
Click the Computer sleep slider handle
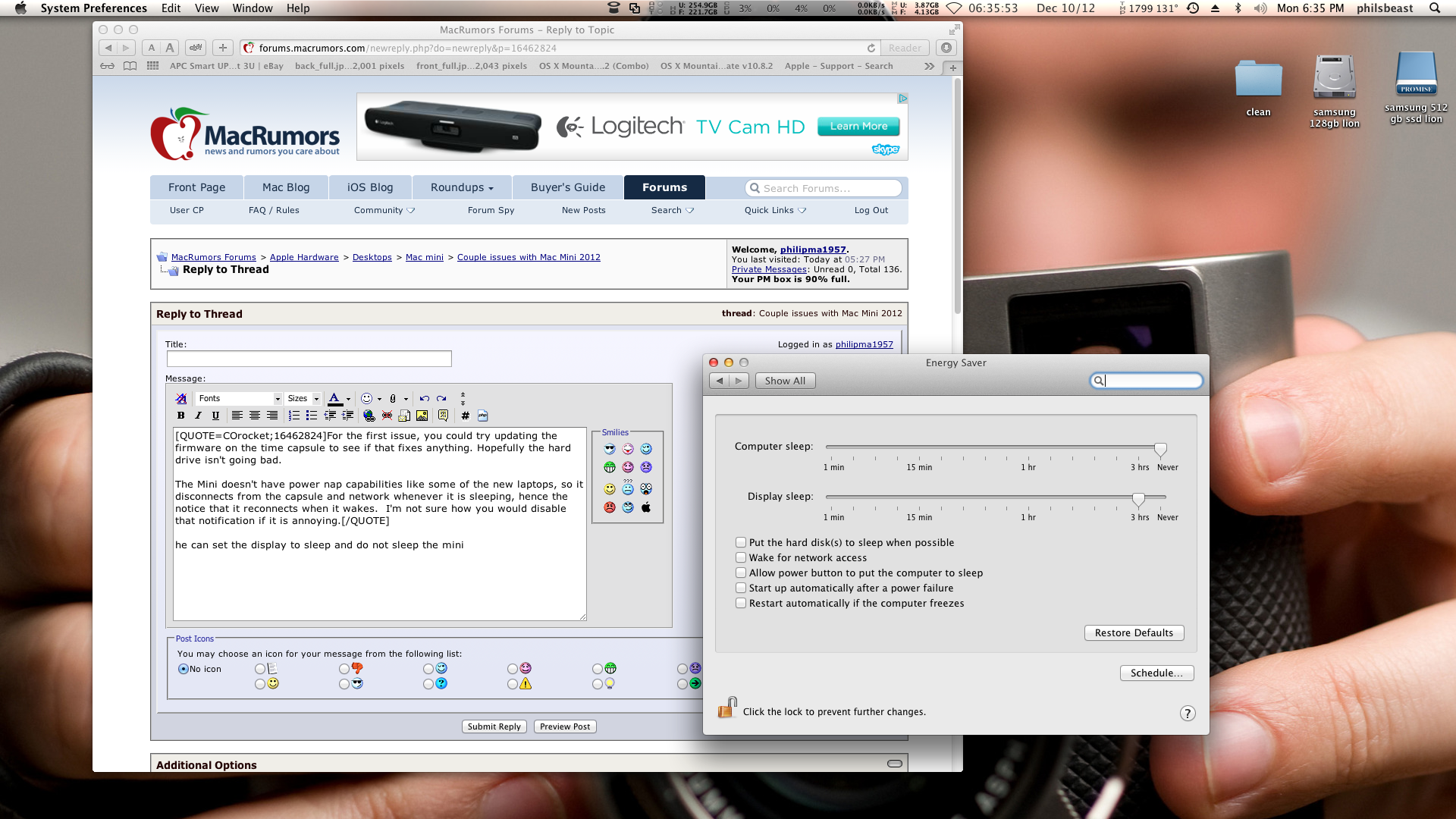pos(1159,448)
